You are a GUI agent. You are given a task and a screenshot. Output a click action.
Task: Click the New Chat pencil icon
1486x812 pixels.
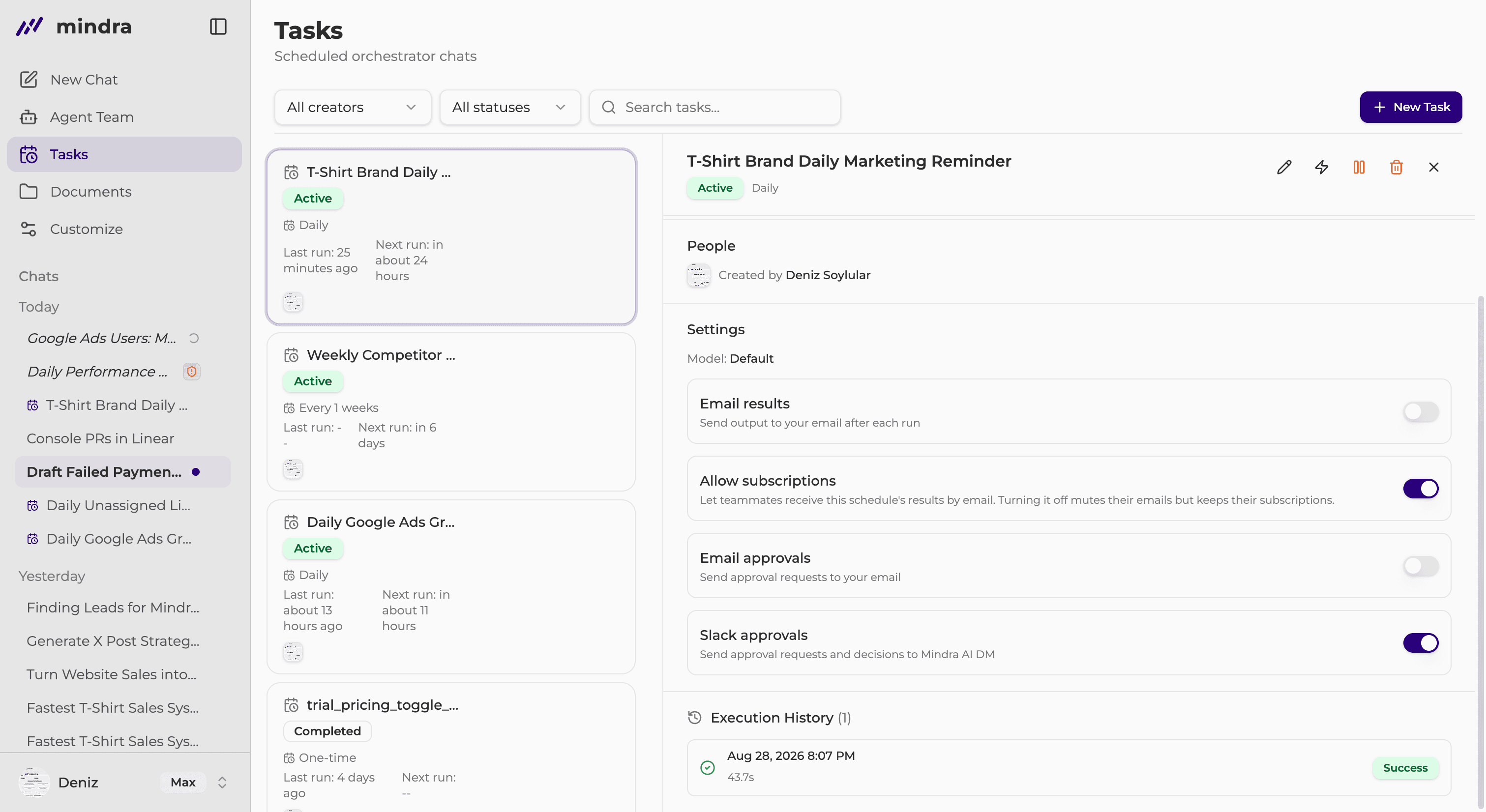28,80
